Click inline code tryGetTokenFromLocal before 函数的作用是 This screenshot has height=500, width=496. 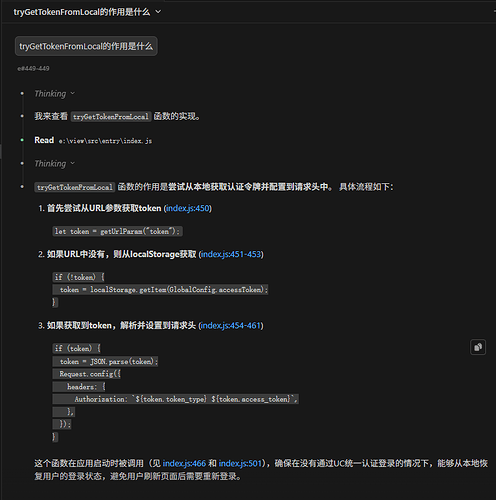pyautogui.click(x=75, y=187)
